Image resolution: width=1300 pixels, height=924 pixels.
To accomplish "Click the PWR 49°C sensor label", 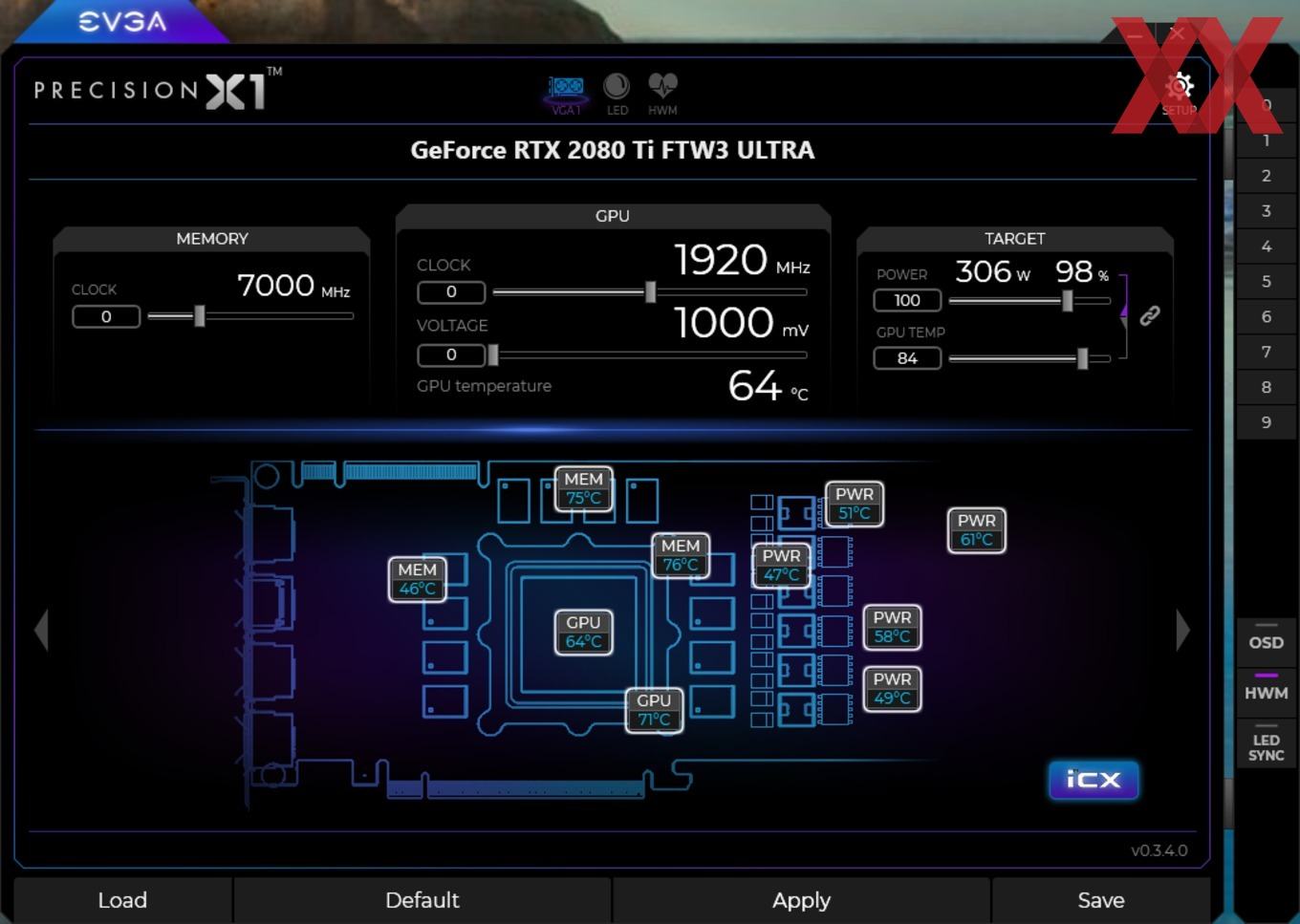I will click(893, 689).
